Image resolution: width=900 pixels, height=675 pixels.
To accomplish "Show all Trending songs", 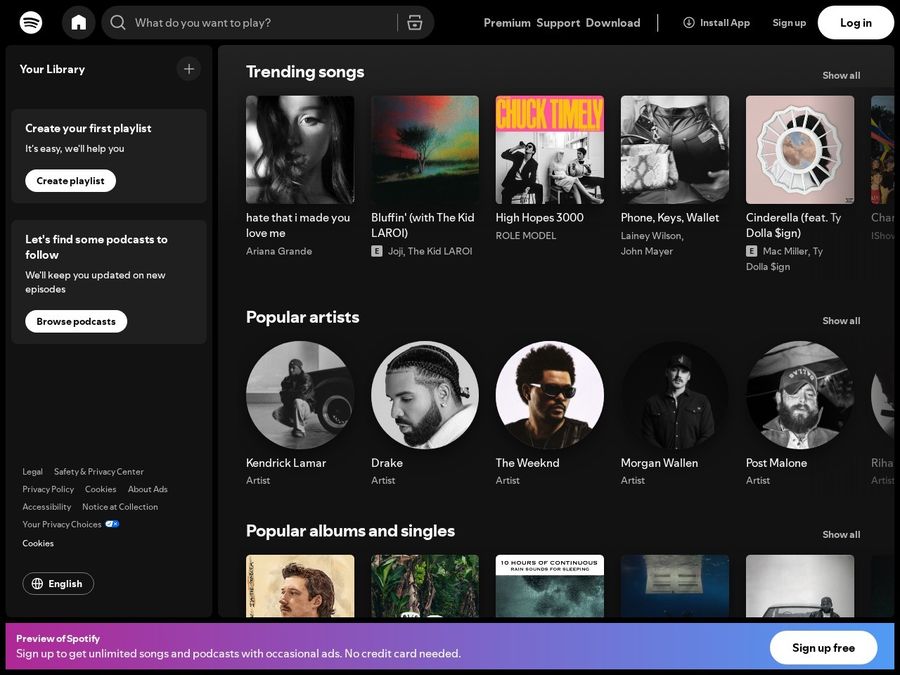I will coord(841,75).
